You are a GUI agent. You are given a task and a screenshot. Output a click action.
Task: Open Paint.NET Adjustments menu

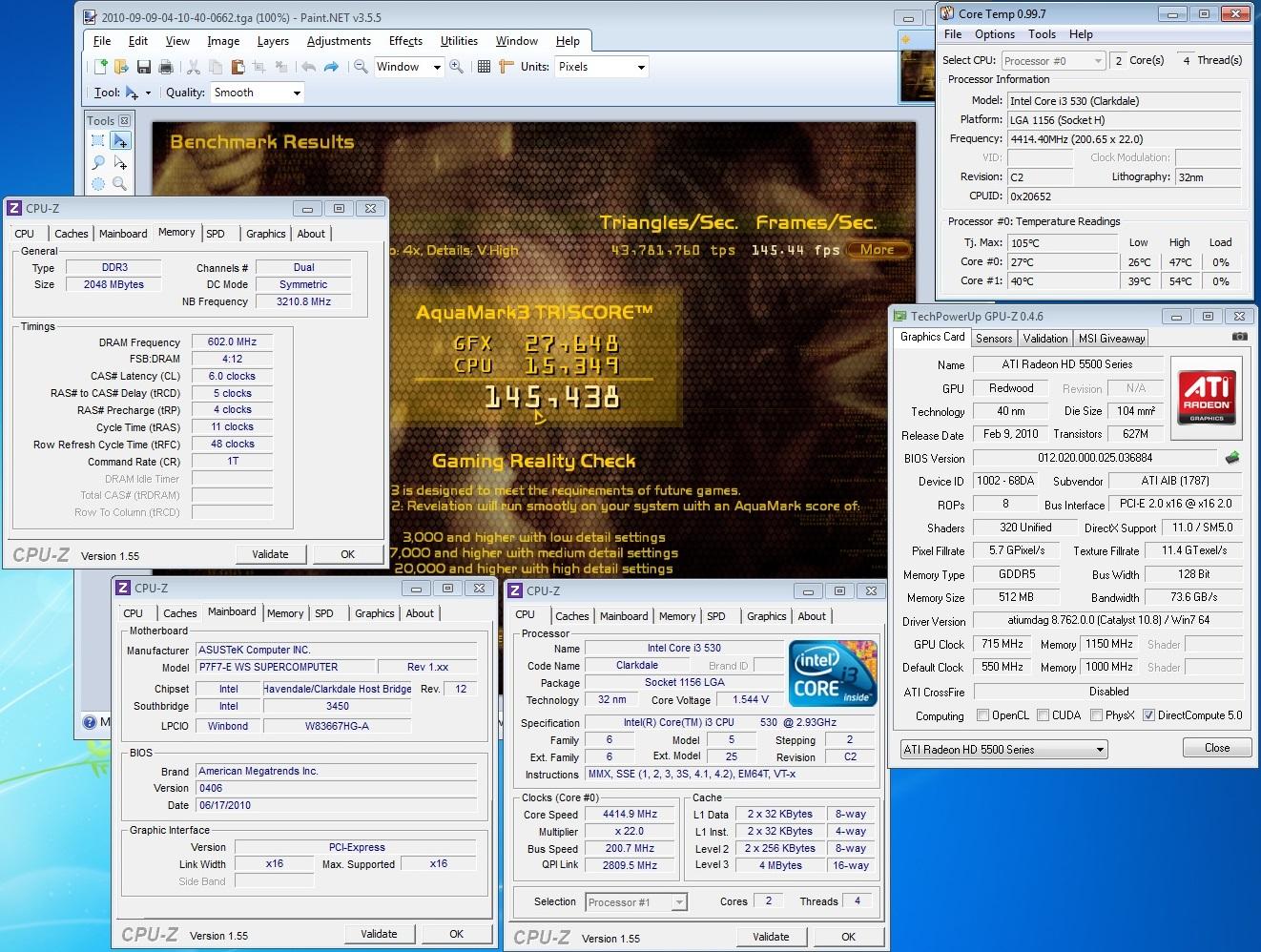(339, 41)
